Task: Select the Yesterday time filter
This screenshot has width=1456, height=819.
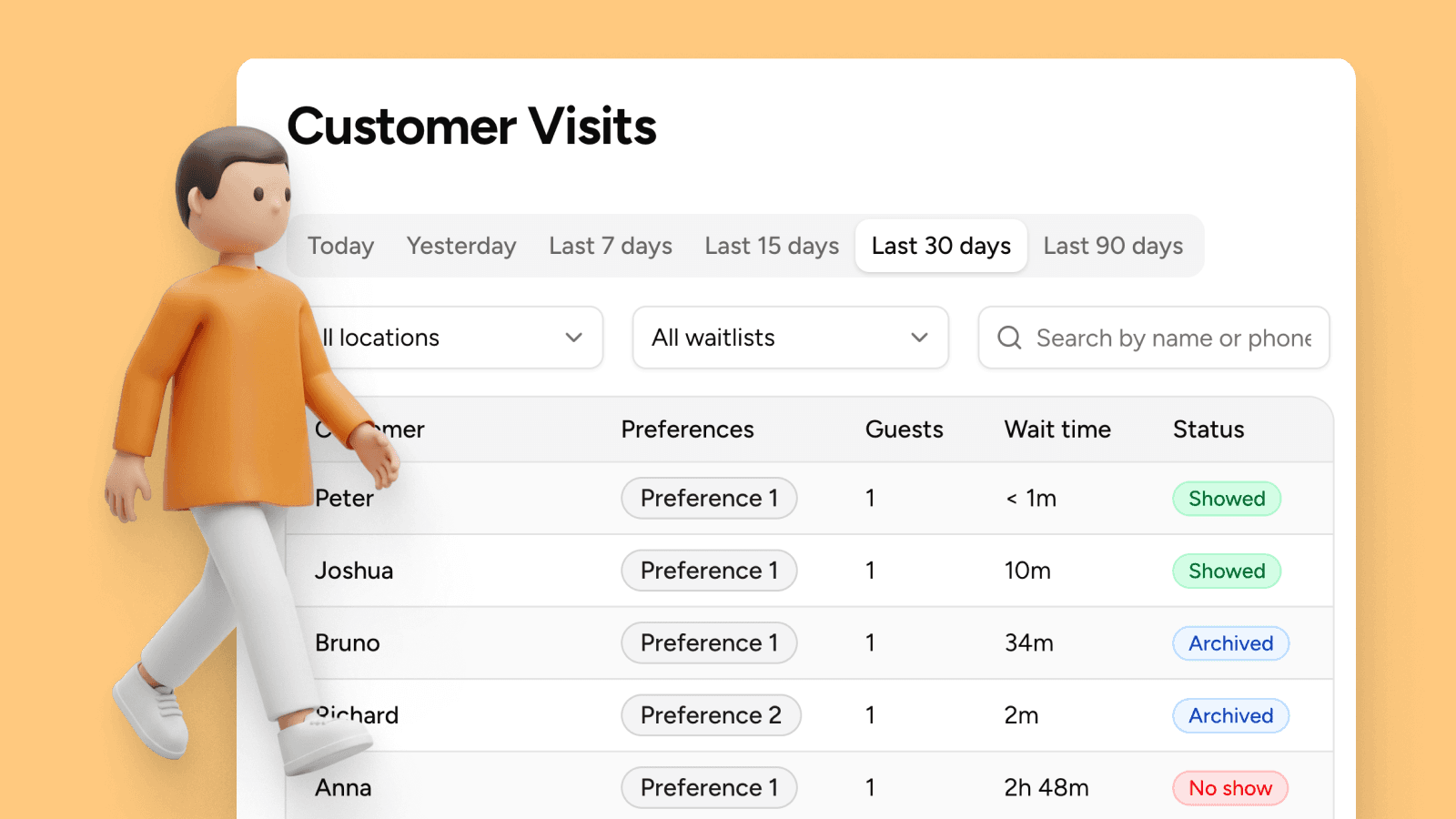Action: [x=460, y=245]
